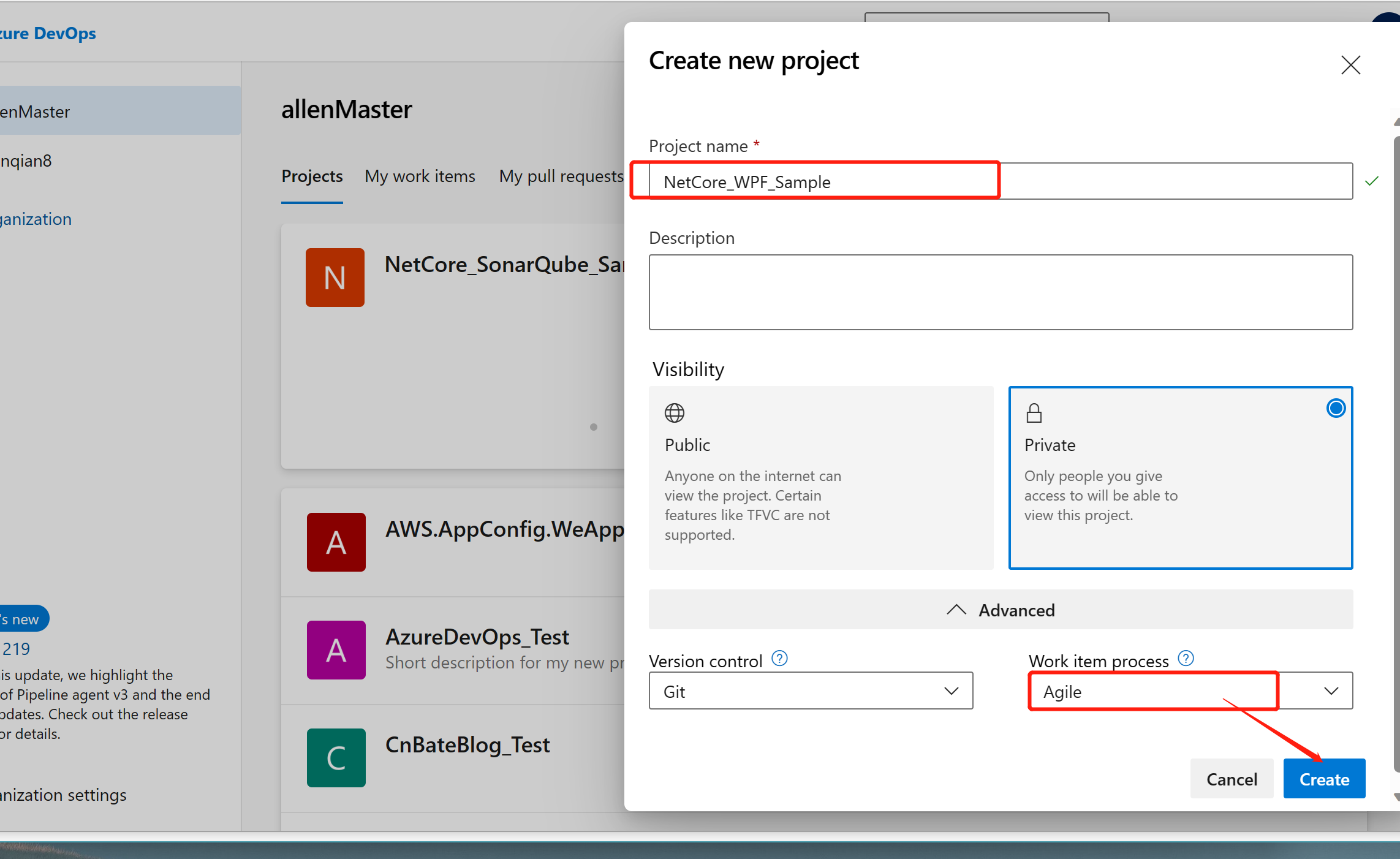Close the Create new project dialog
The image size is (1400, 859).
tap(1350, 65)
